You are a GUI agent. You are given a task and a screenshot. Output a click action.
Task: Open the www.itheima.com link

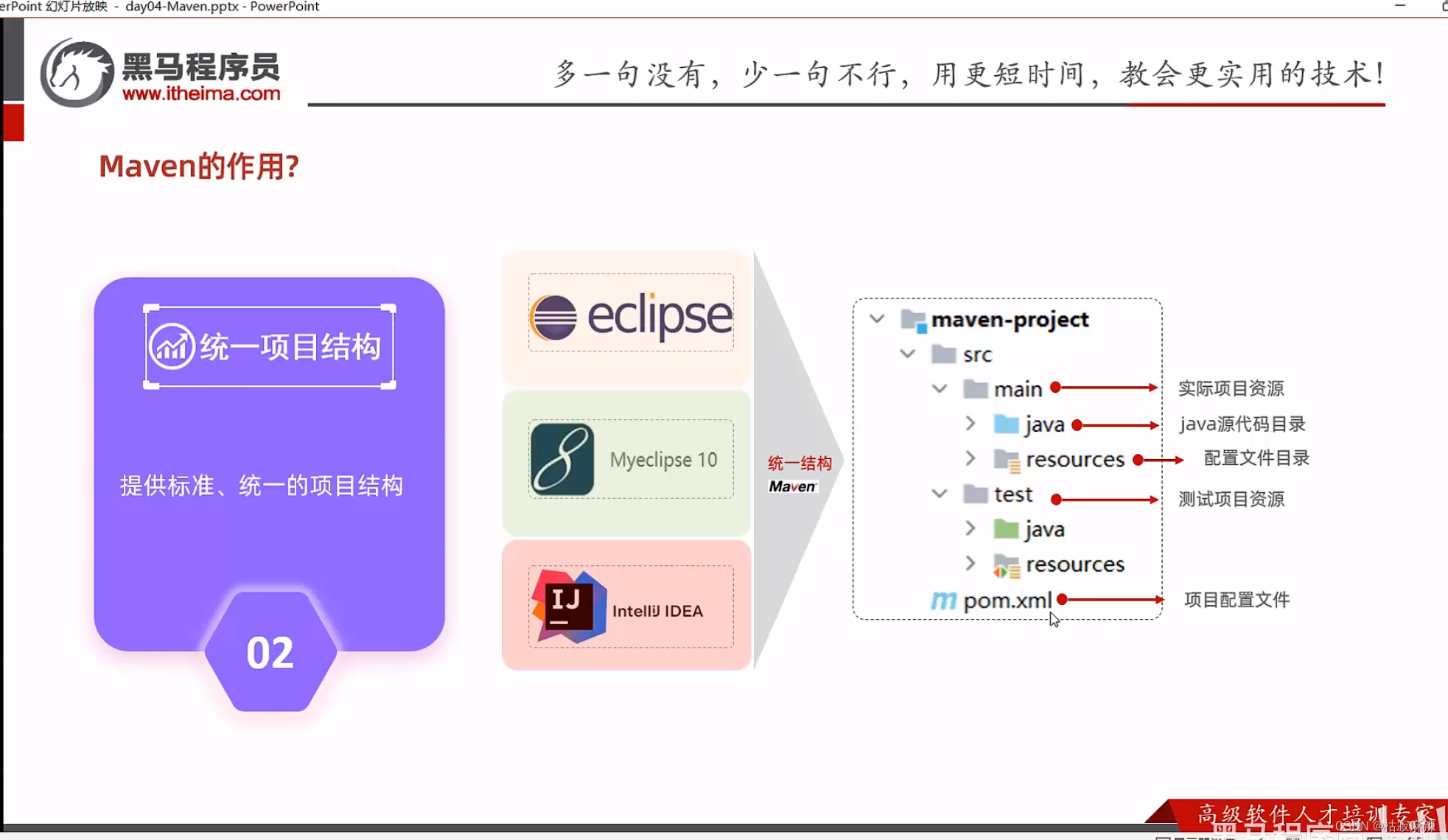(x=202, y=94)
